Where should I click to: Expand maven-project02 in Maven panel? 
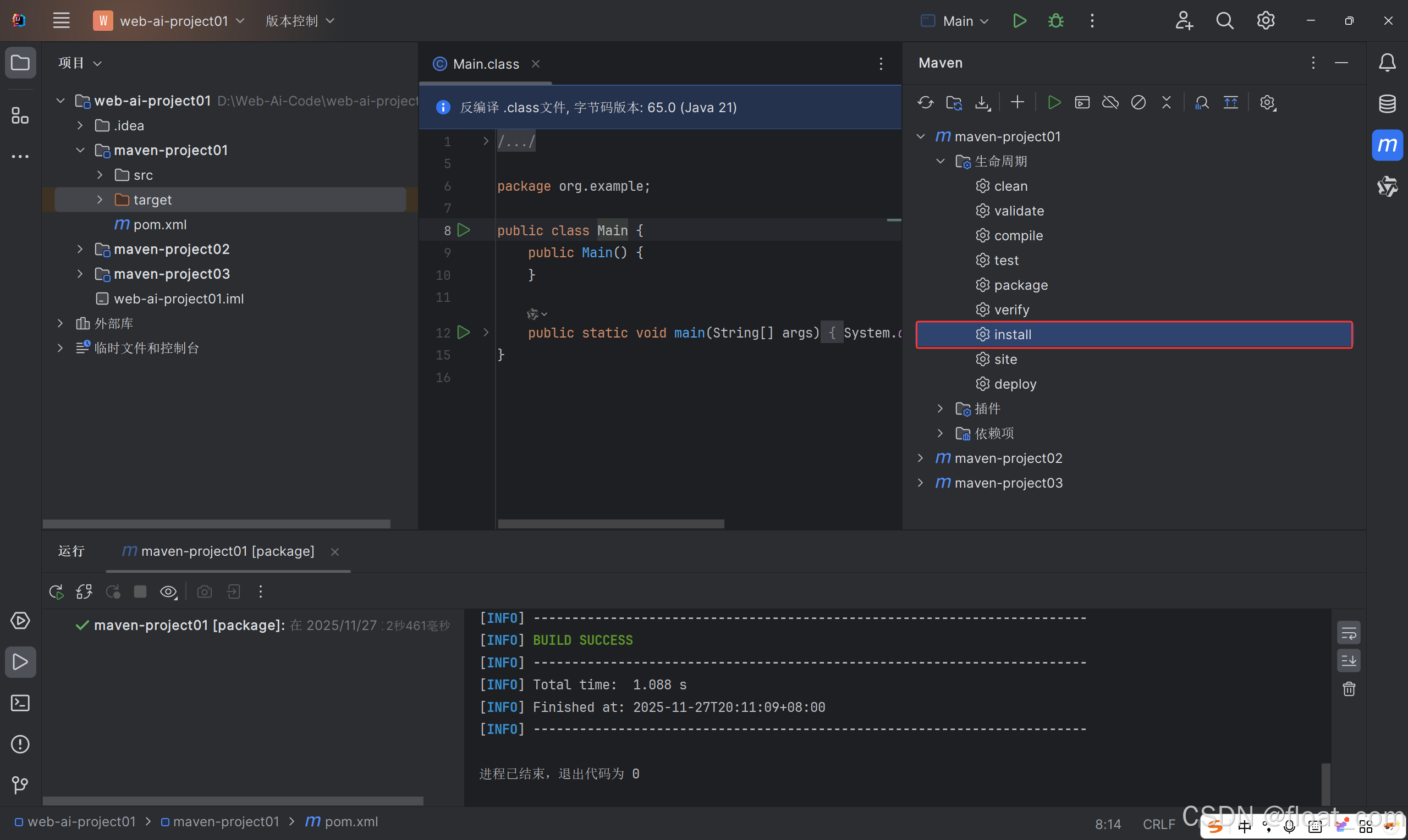tap(921, 458)
